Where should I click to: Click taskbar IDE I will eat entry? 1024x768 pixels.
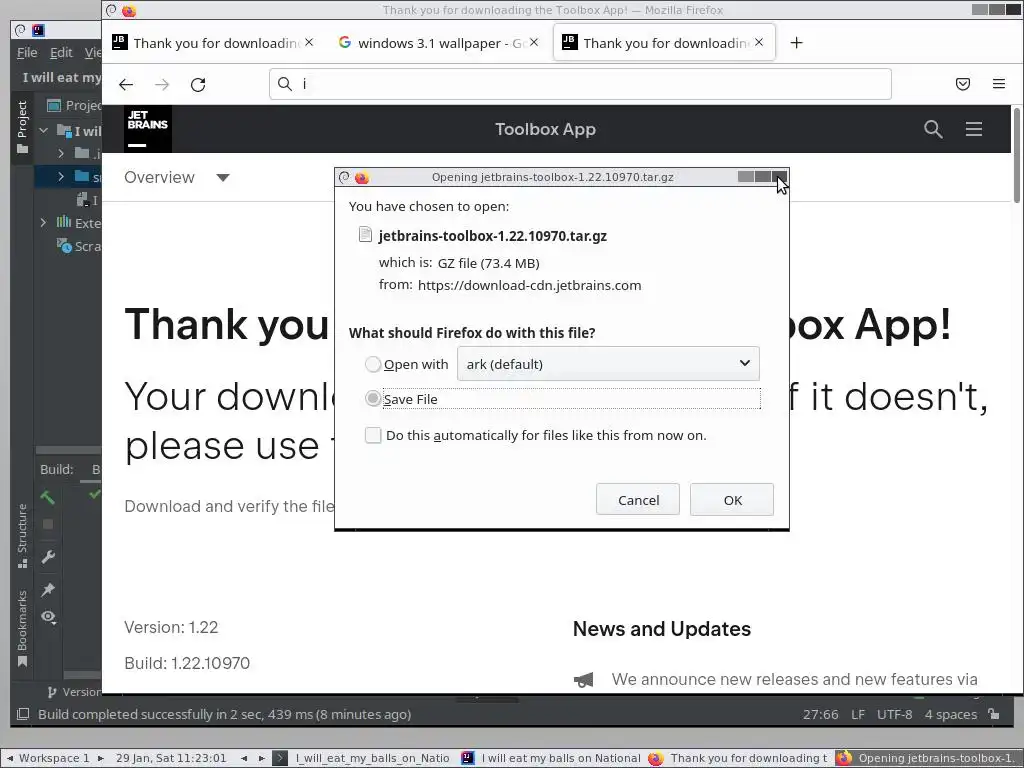click(551, 758)
